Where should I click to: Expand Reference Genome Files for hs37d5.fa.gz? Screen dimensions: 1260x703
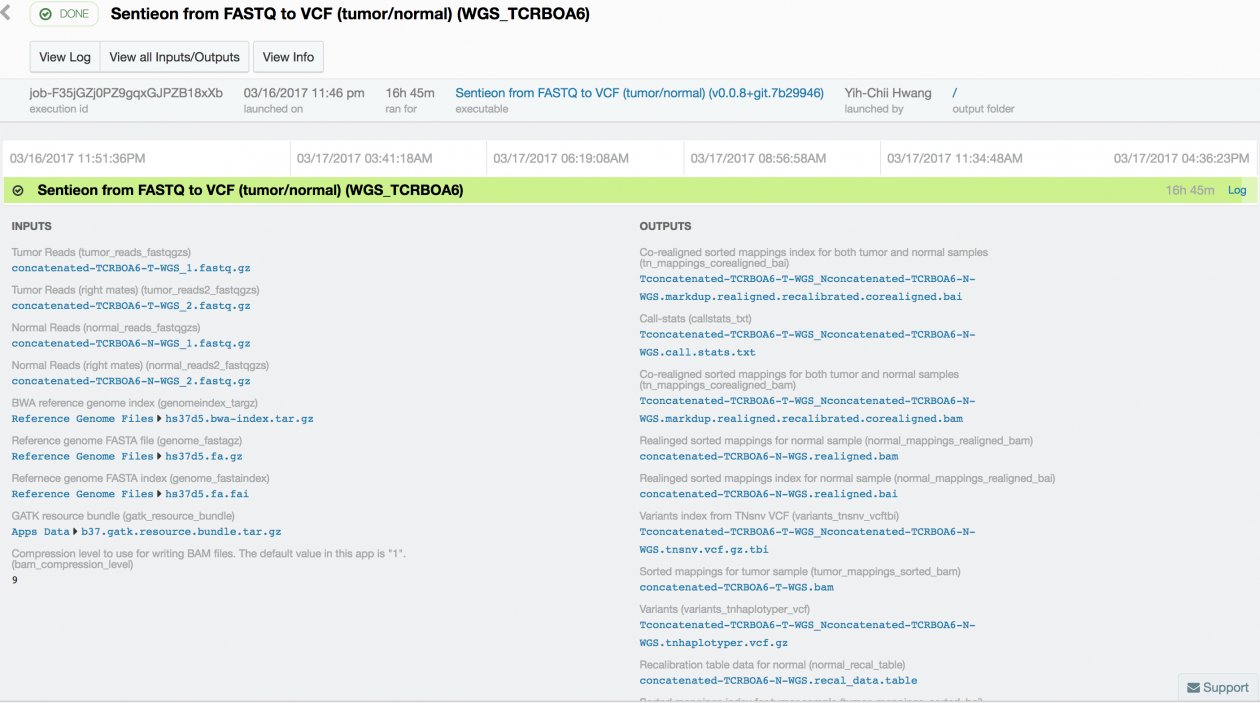[x=83, y=456]
